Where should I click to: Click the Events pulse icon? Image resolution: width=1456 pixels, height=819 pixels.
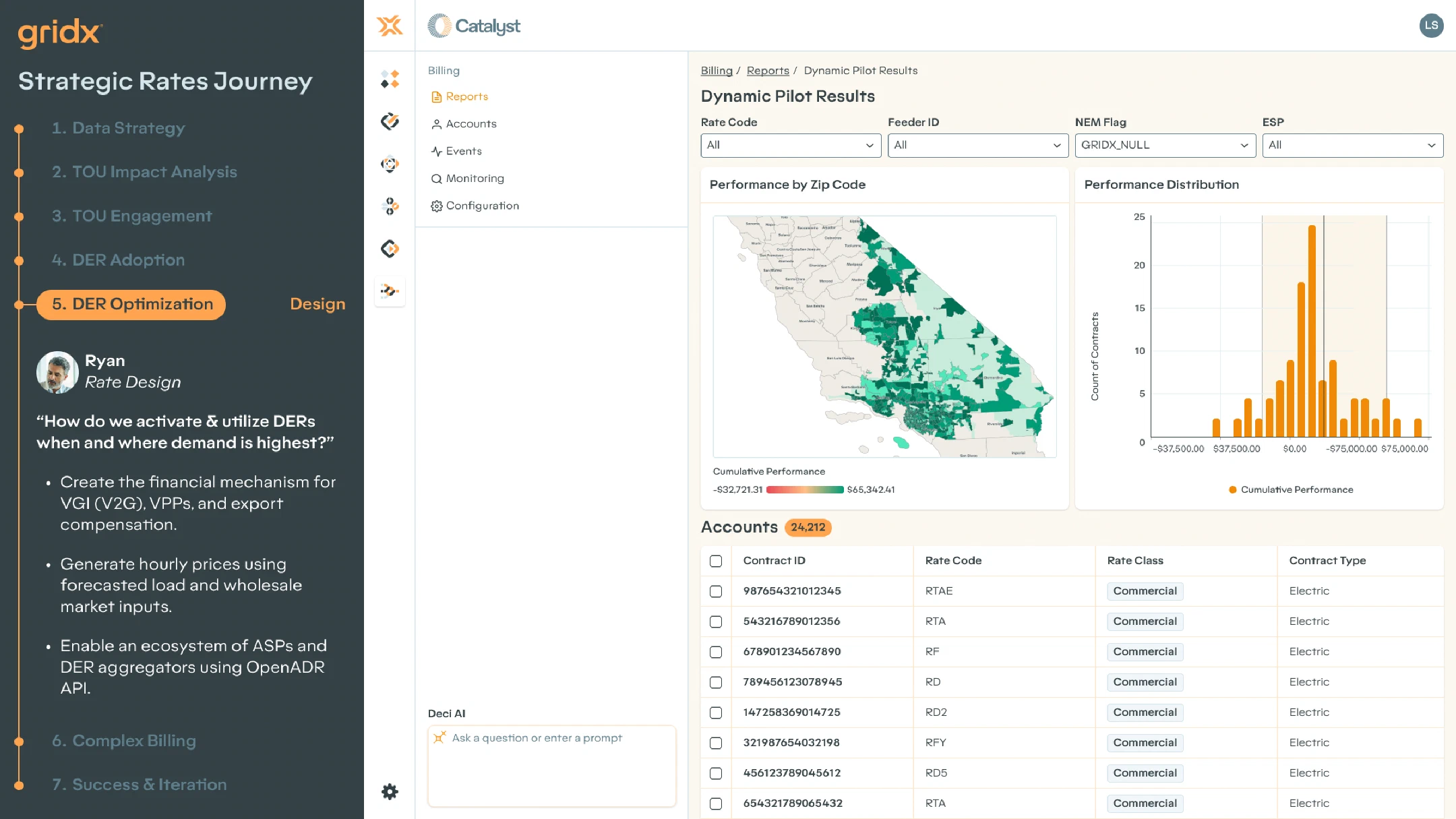coord(436,152)
